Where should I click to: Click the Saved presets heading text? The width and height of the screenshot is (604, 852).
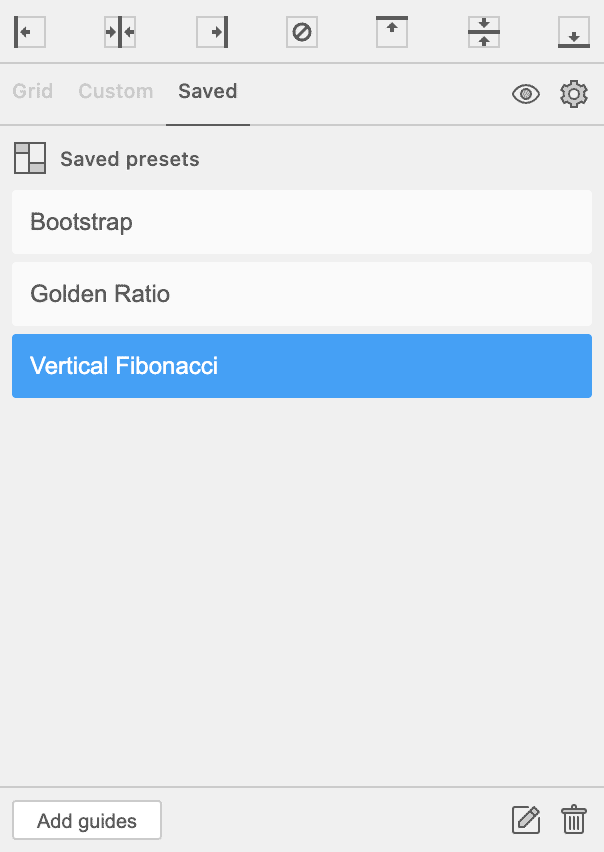[x=130, y=159]
